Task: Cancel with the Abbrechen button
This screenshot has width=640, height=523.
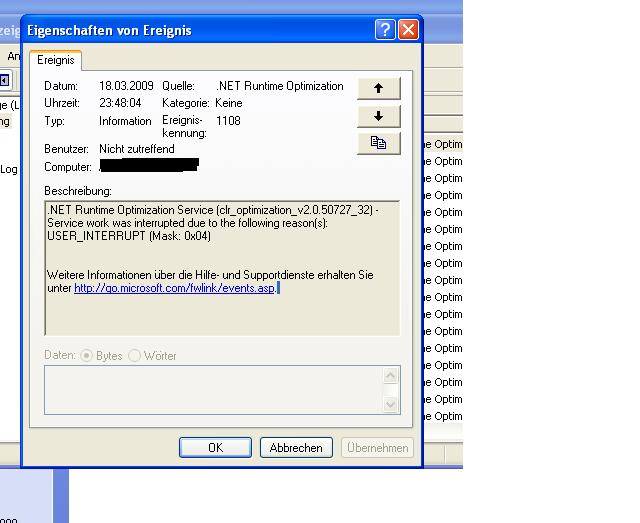Action: pyautogui.click(x=296, y=448)
